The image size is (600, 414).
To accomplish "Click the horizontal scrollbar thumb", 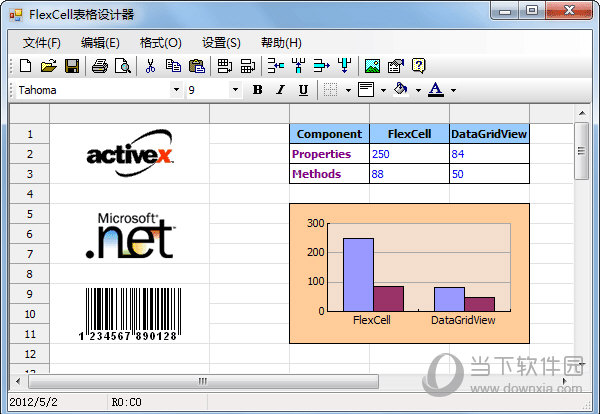I will point(203,381).
